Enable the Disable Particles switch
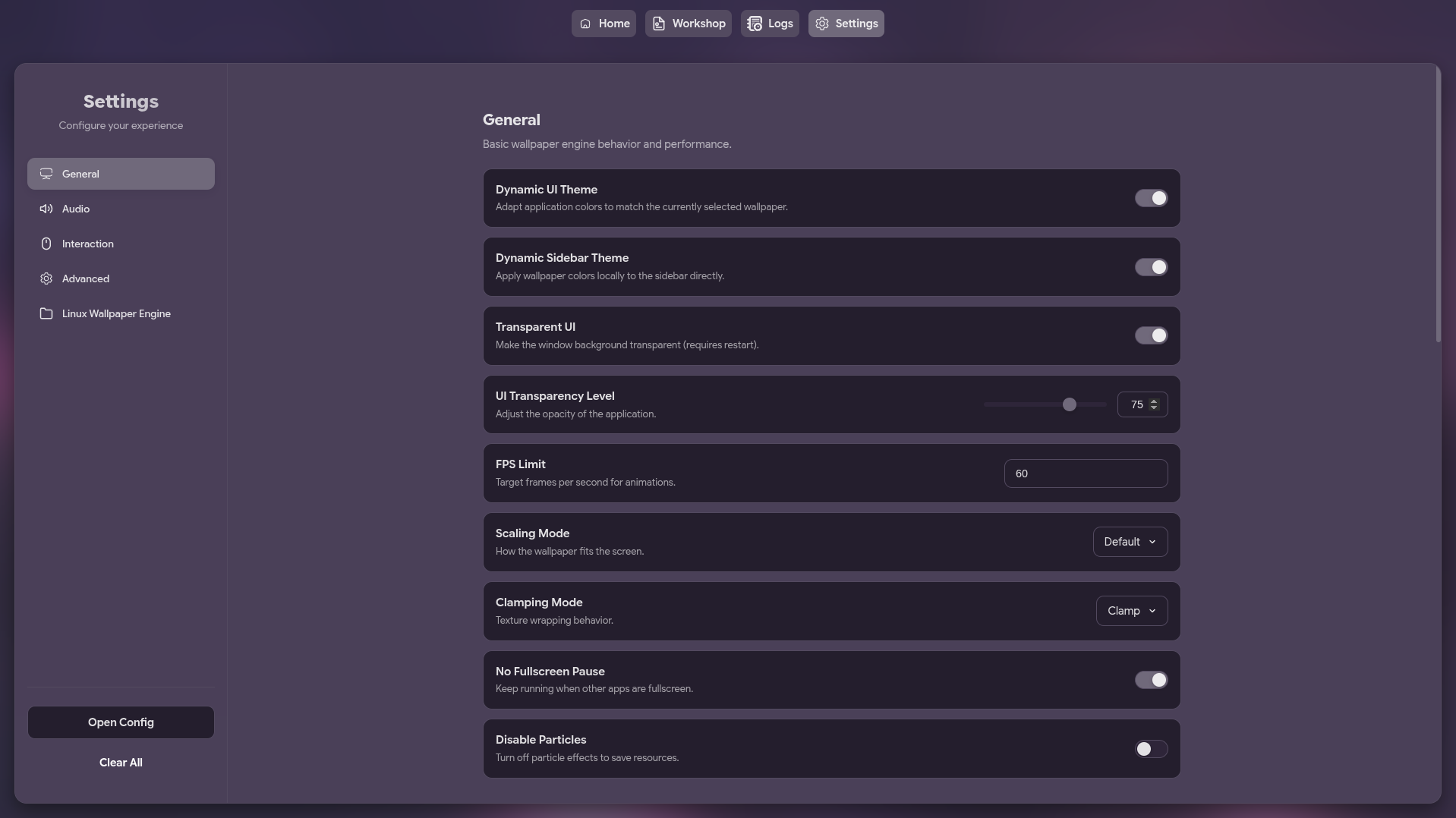1456x818 pixels. click(1151, 749)
